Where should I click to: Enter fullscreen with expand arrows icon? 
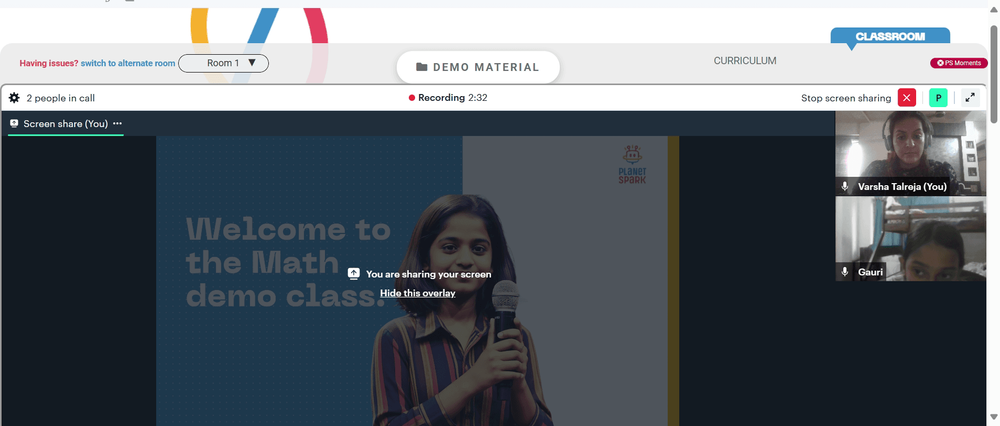coord(970,98)
